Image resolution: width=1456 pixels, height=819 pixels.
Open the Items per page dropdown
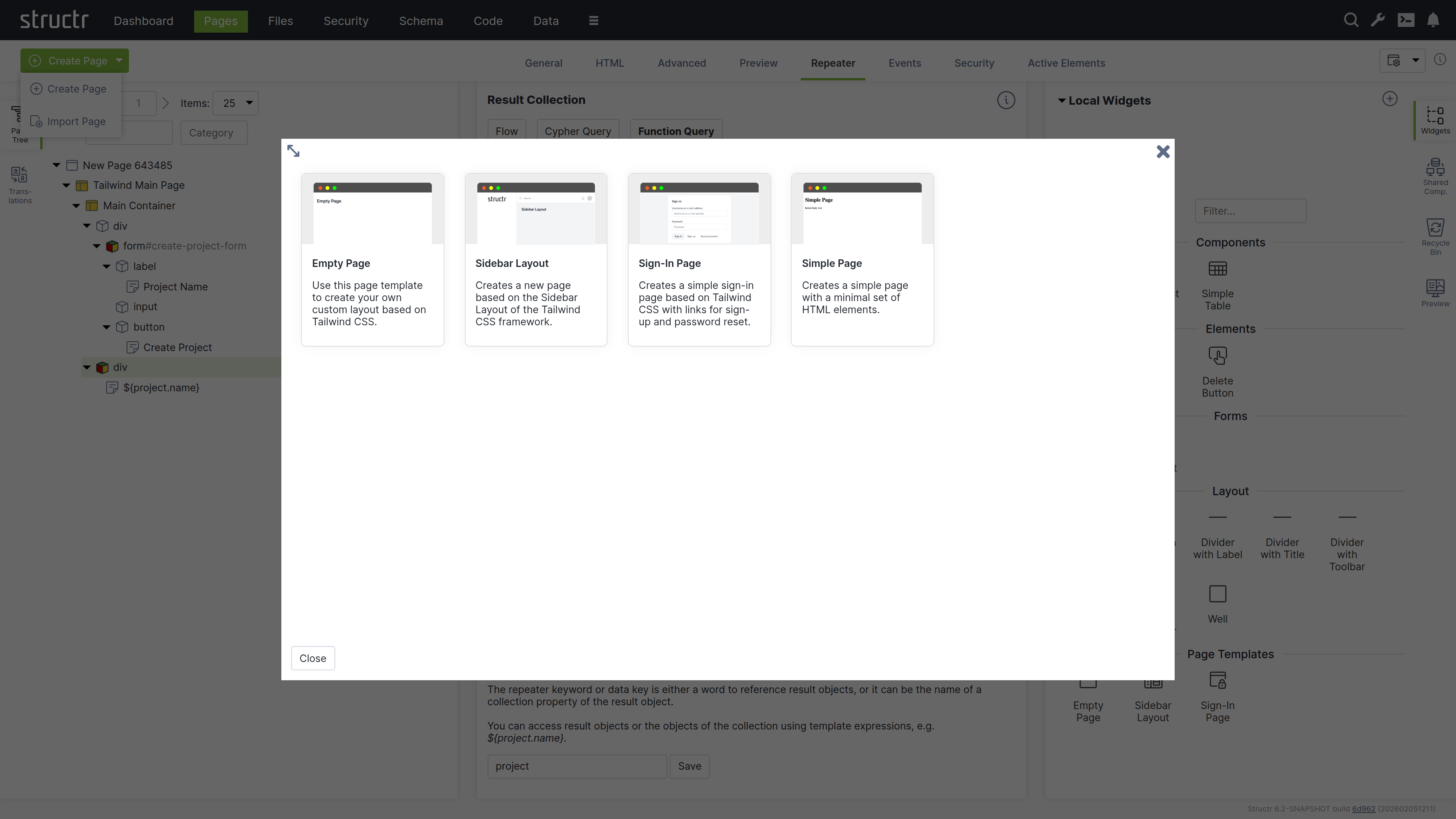pos(235,103)
